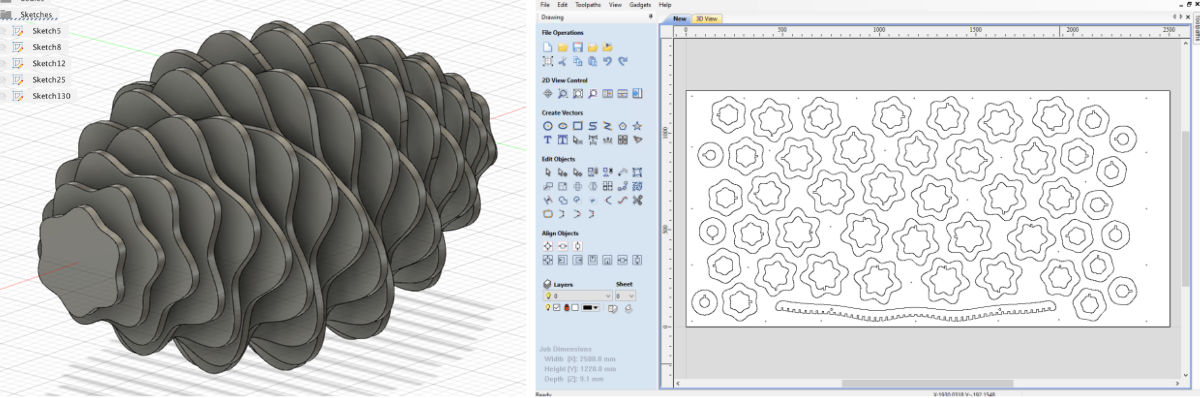
Task: Select the Draw Star tool
Action: (x=637, y=126)
